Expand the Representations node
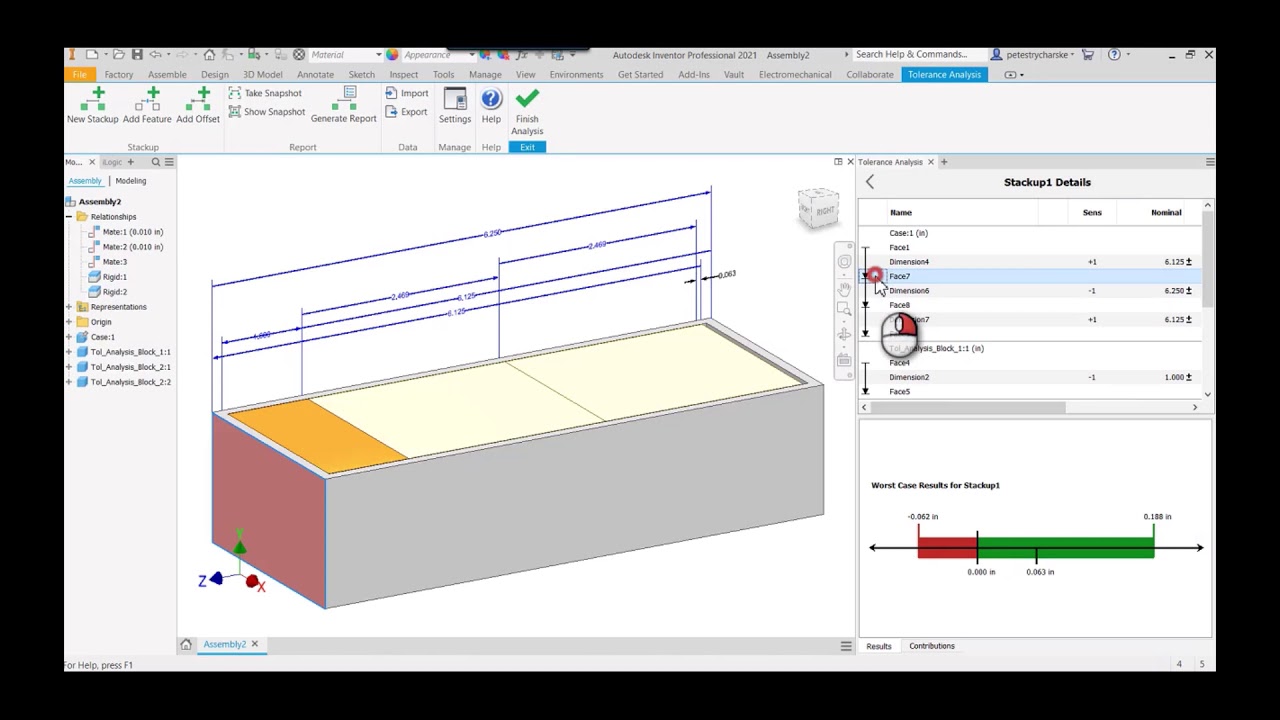 pyautogui.click(x=69, y=307)
